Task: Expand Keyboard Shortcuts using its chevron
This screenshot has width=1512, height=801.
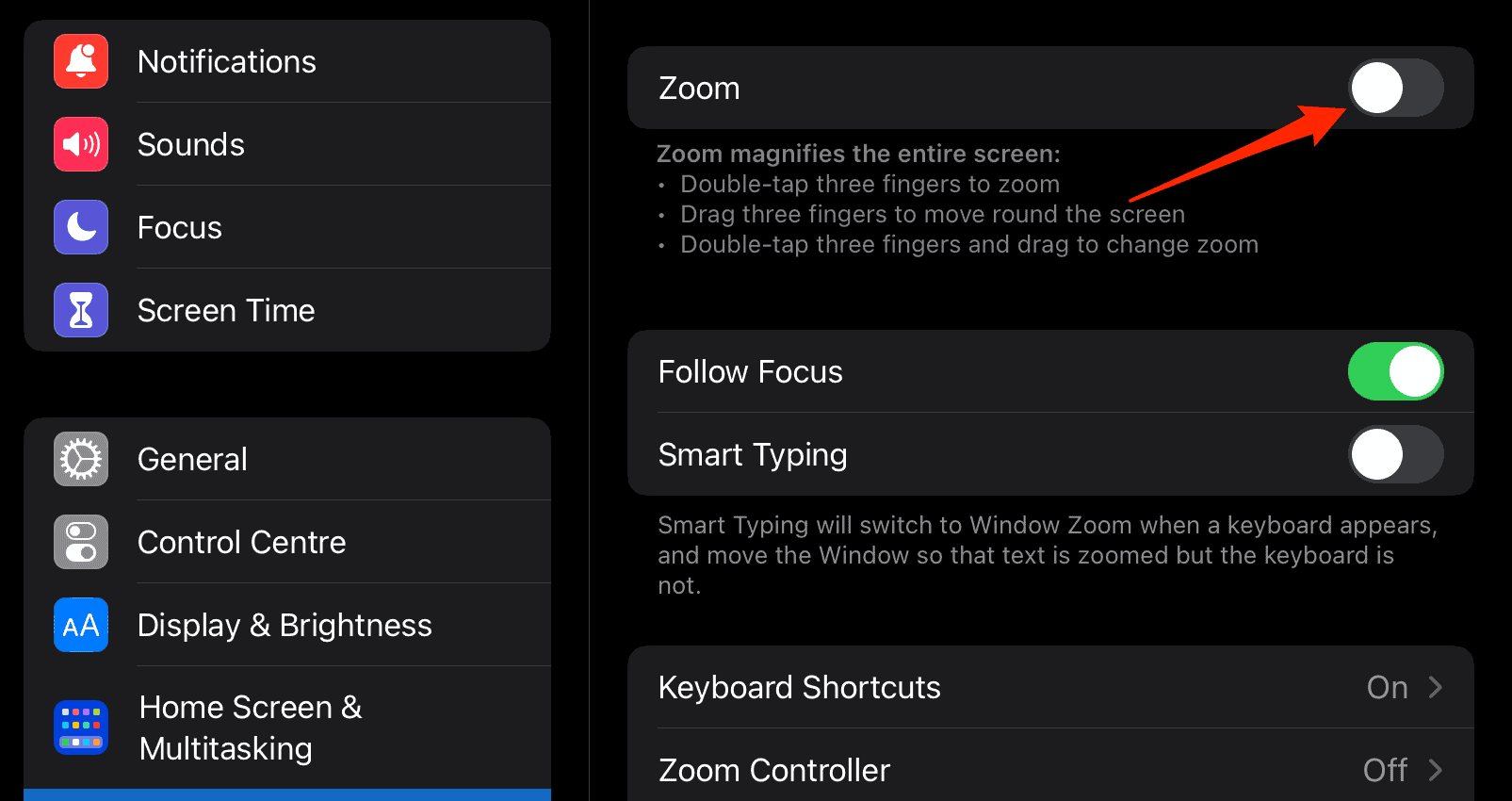Action: click(1435, 687)
